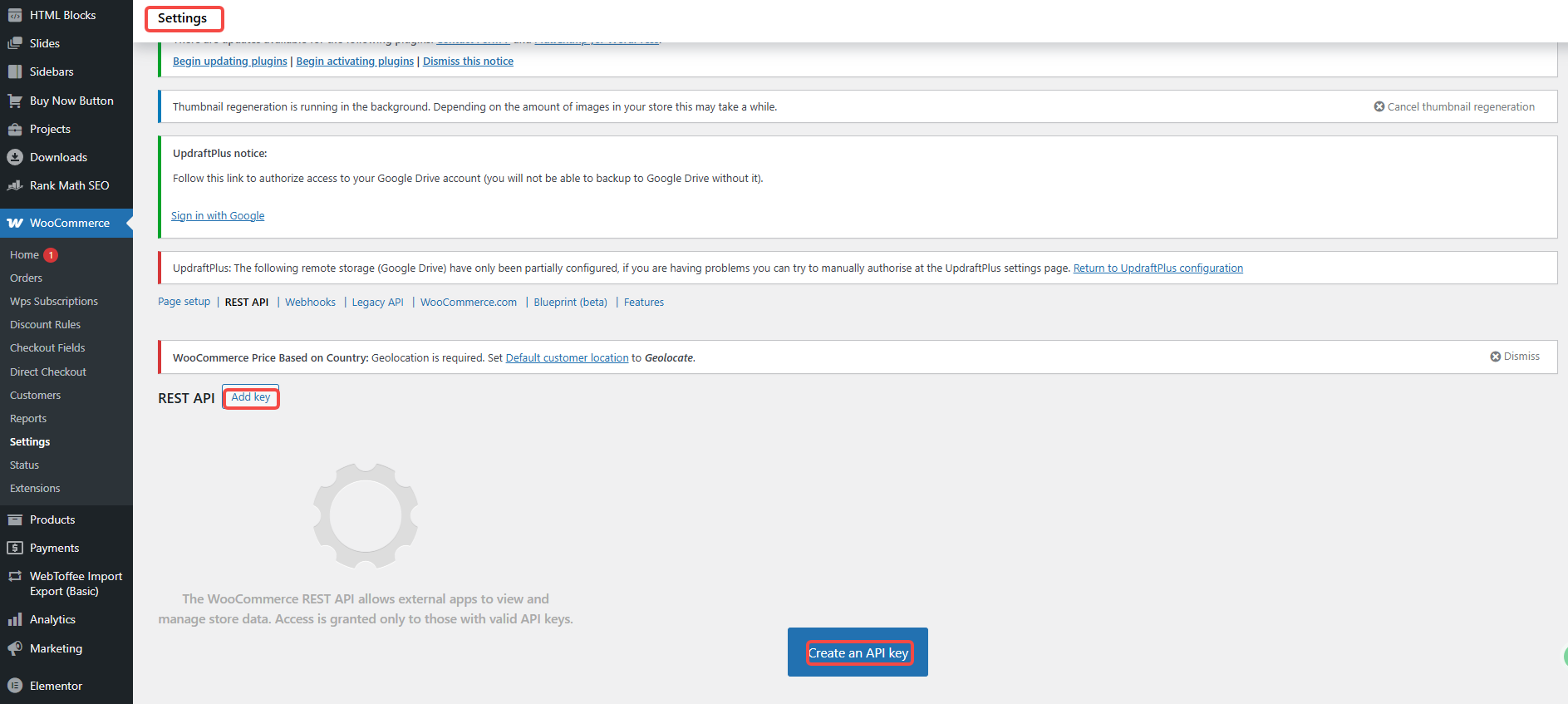Screen dimensions: 1568x704
Task: Click Sign in with Google link
Action: (218, 216)
